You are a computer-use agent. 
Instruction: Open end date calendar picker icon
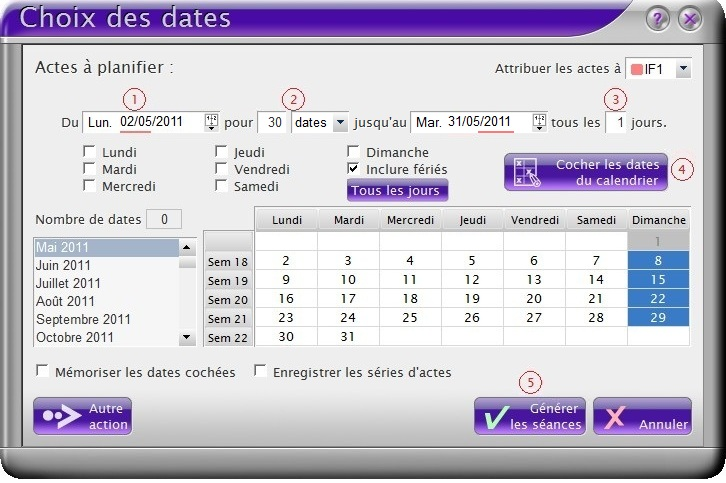(539, 121)
